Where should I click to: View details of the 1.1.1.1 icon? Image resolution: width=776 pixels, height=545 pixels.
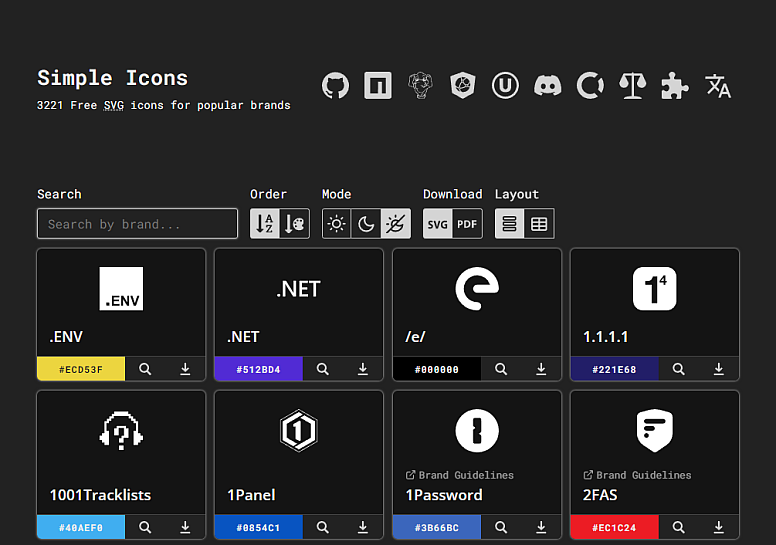point(679,369)
